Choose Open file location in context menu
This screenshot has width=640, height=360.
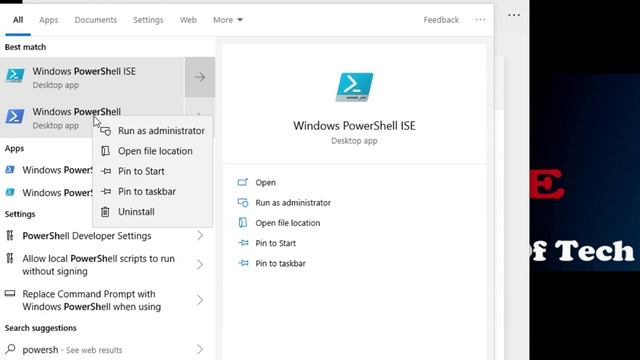(x=152, y=151)
